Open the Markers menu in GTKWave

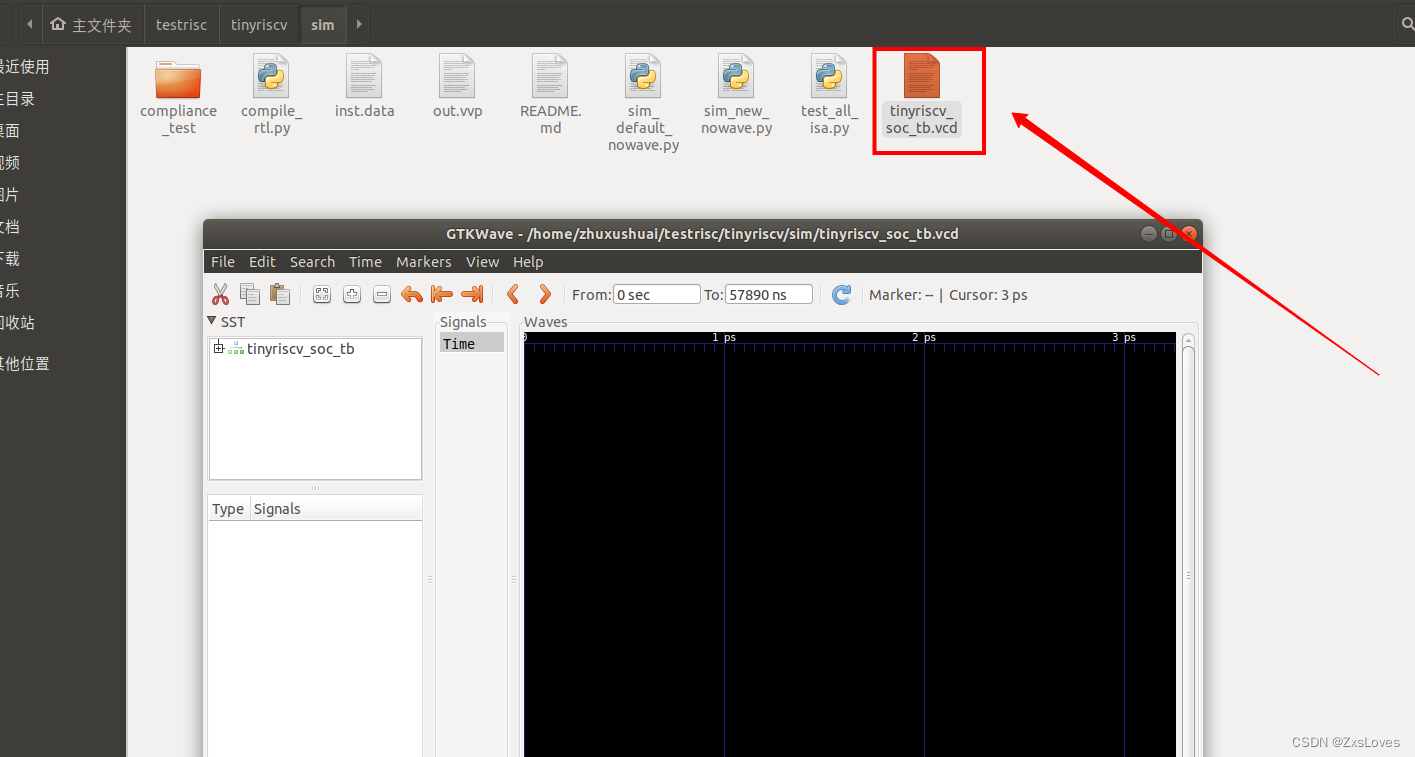(x=423, y=262)
